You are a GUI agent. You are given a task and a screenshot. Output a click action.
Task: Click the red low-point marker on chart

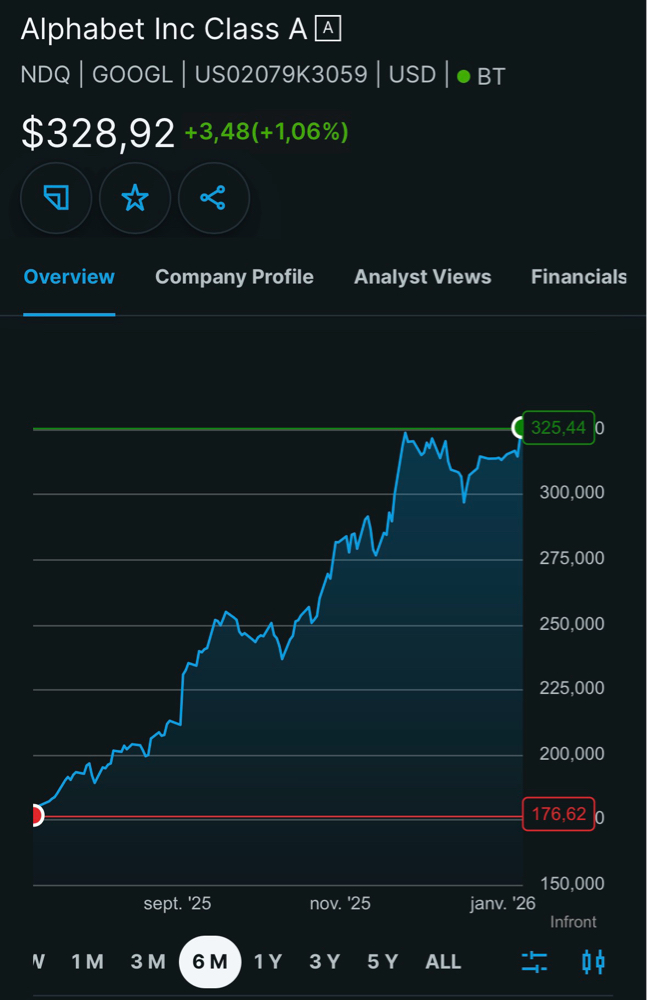tap(35, 815)
